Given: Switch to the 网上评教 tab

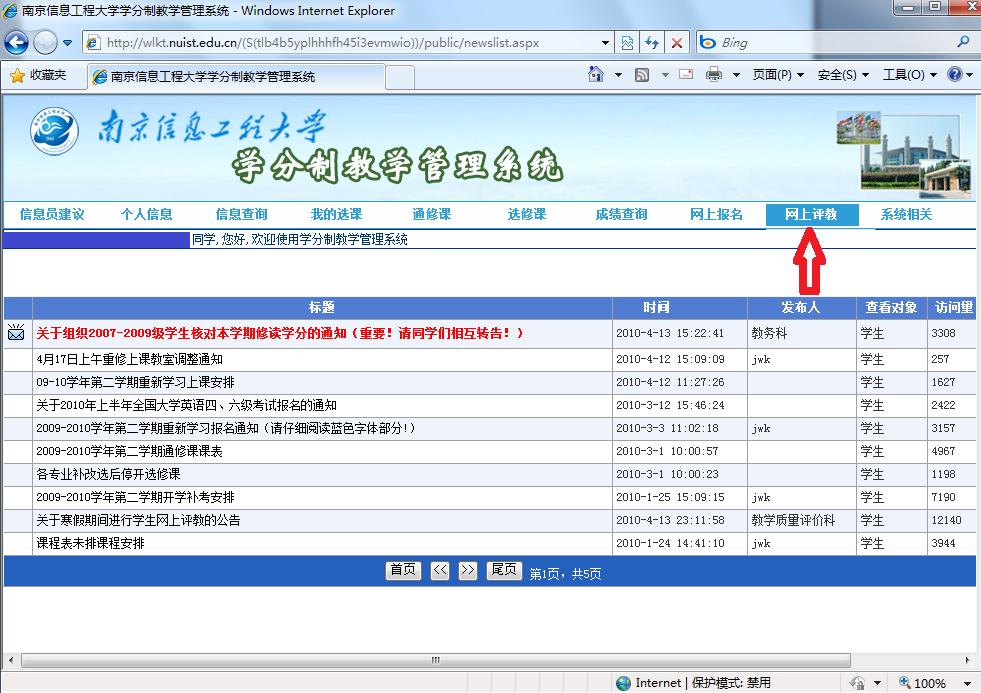Looking at the screenshot, I should (814, 214).
